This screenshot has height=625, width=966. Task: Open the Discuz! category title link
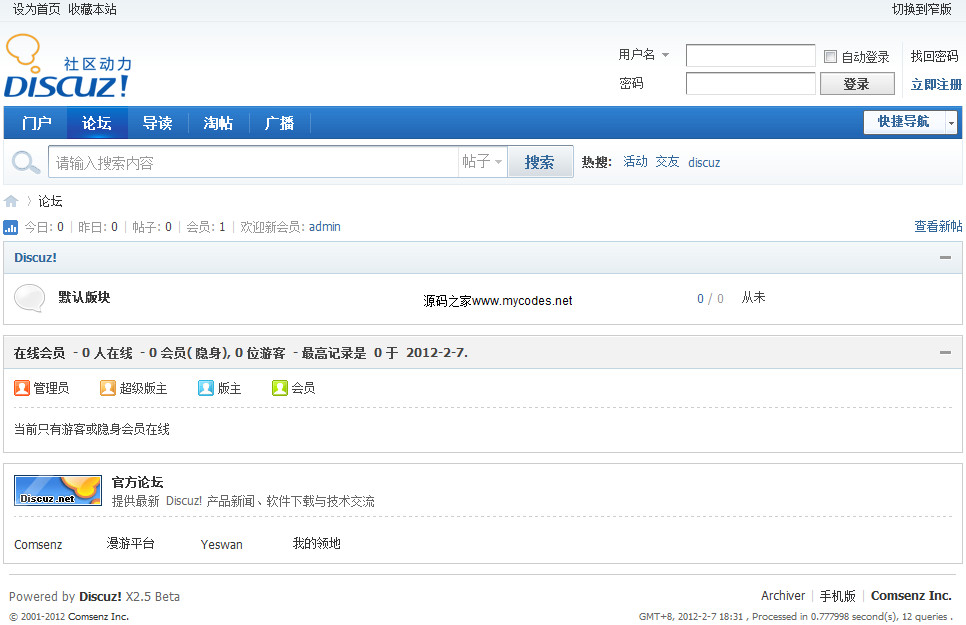pyautogui.click(x=35, y=258)
